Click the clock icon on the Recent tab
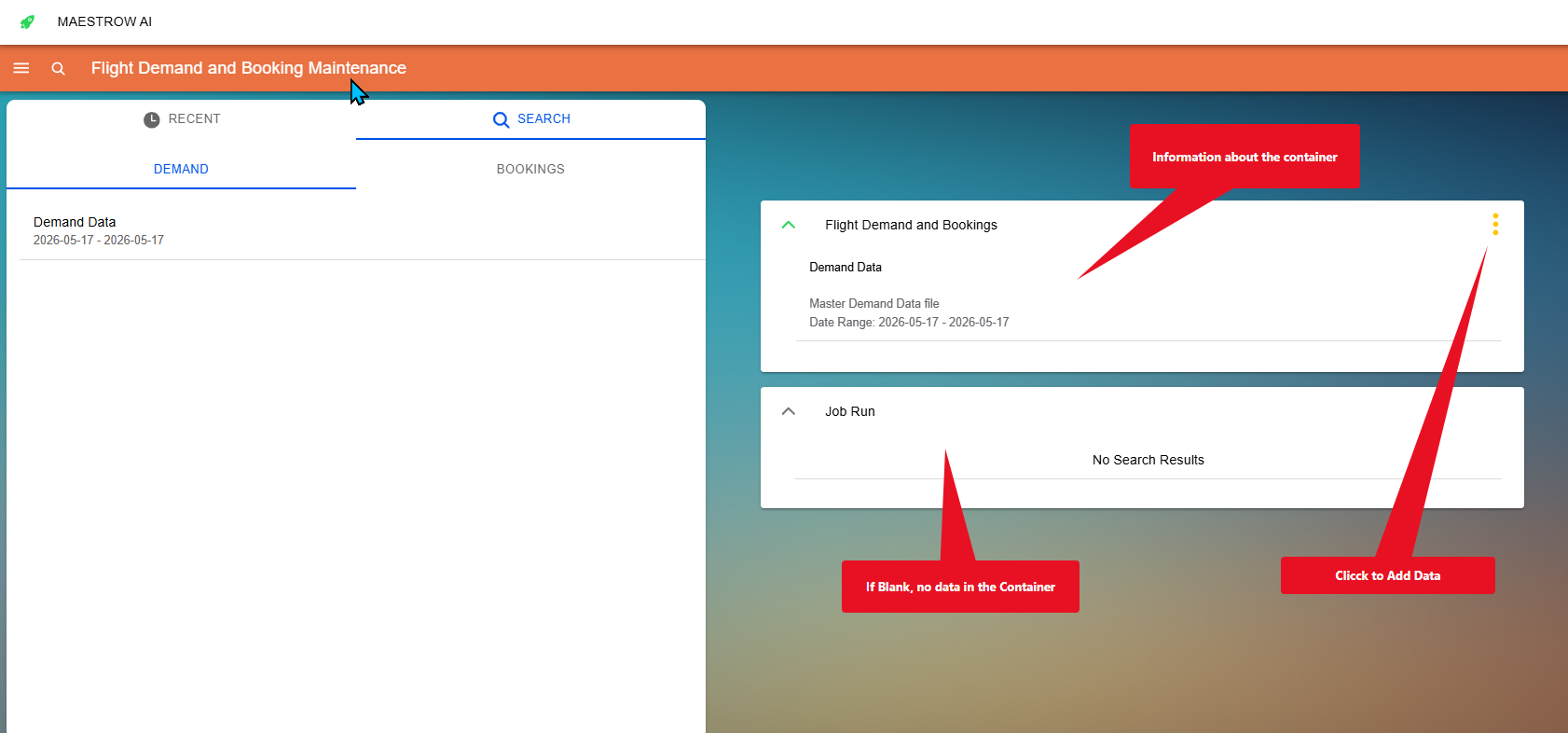 click(x=152, y=119)
